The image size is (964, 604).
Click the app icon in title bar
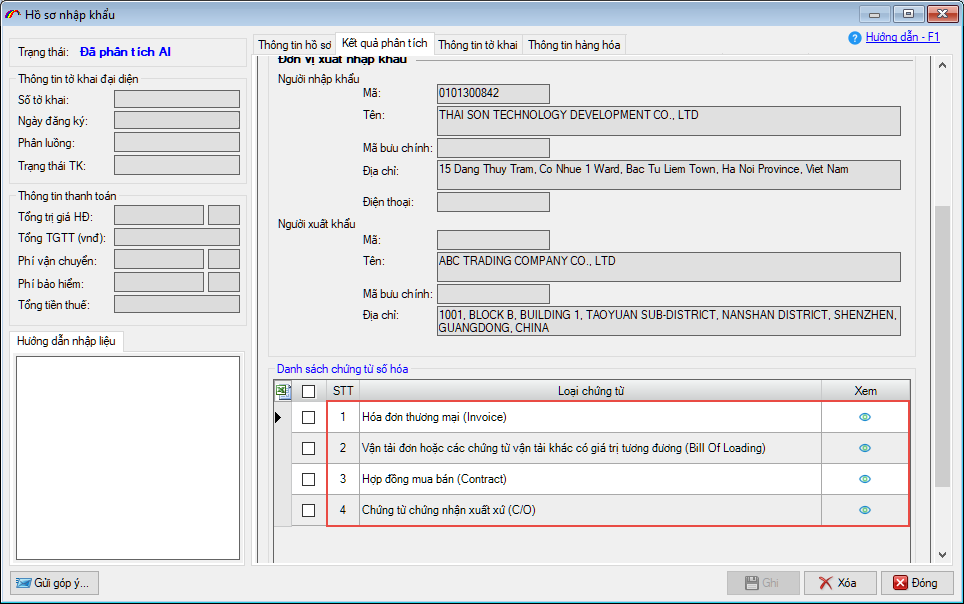coord(13,14)
